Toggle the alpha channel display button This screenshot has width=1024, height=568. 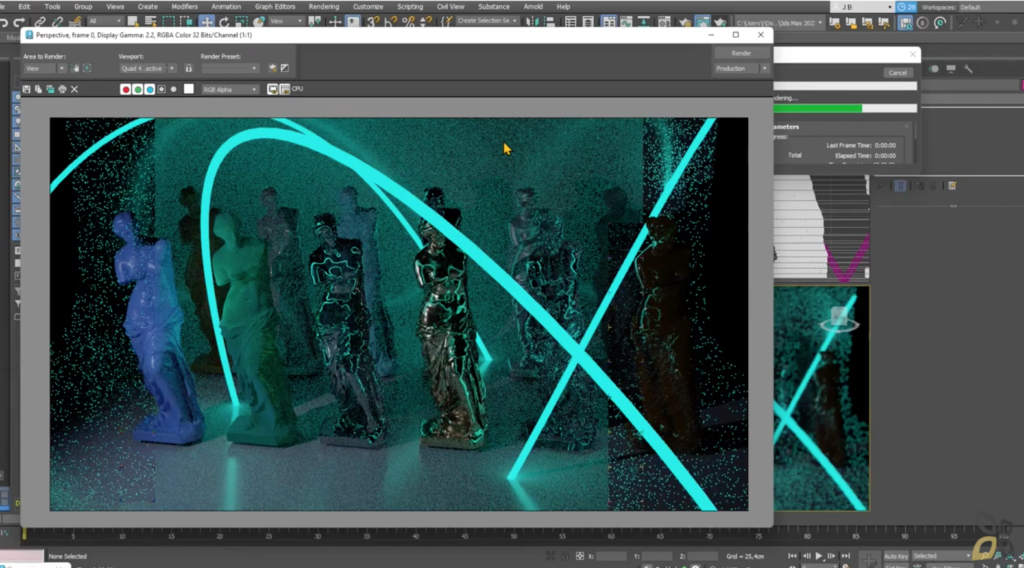click(x=161, y=89)
